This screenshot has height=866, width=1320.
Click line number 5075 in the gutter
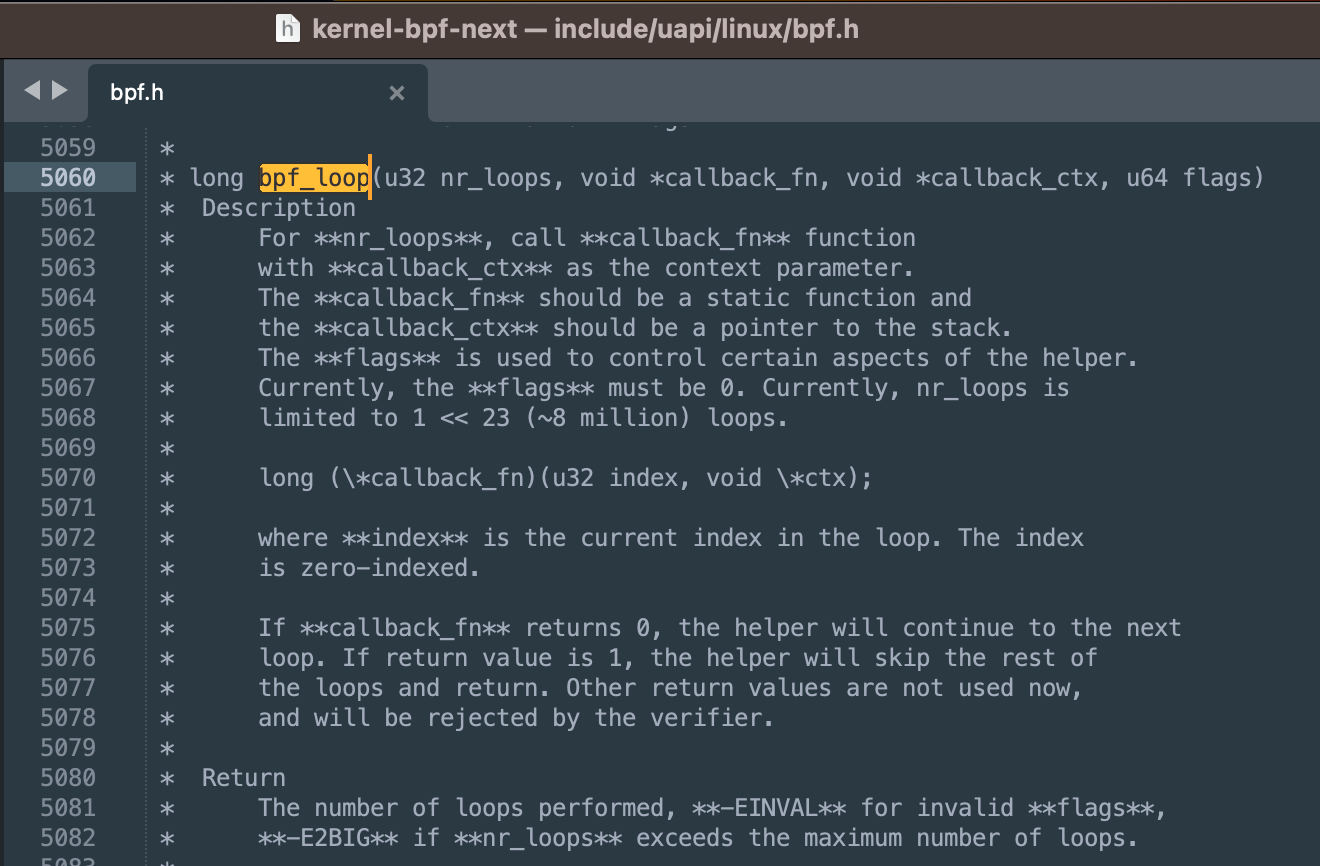point(68,628)
